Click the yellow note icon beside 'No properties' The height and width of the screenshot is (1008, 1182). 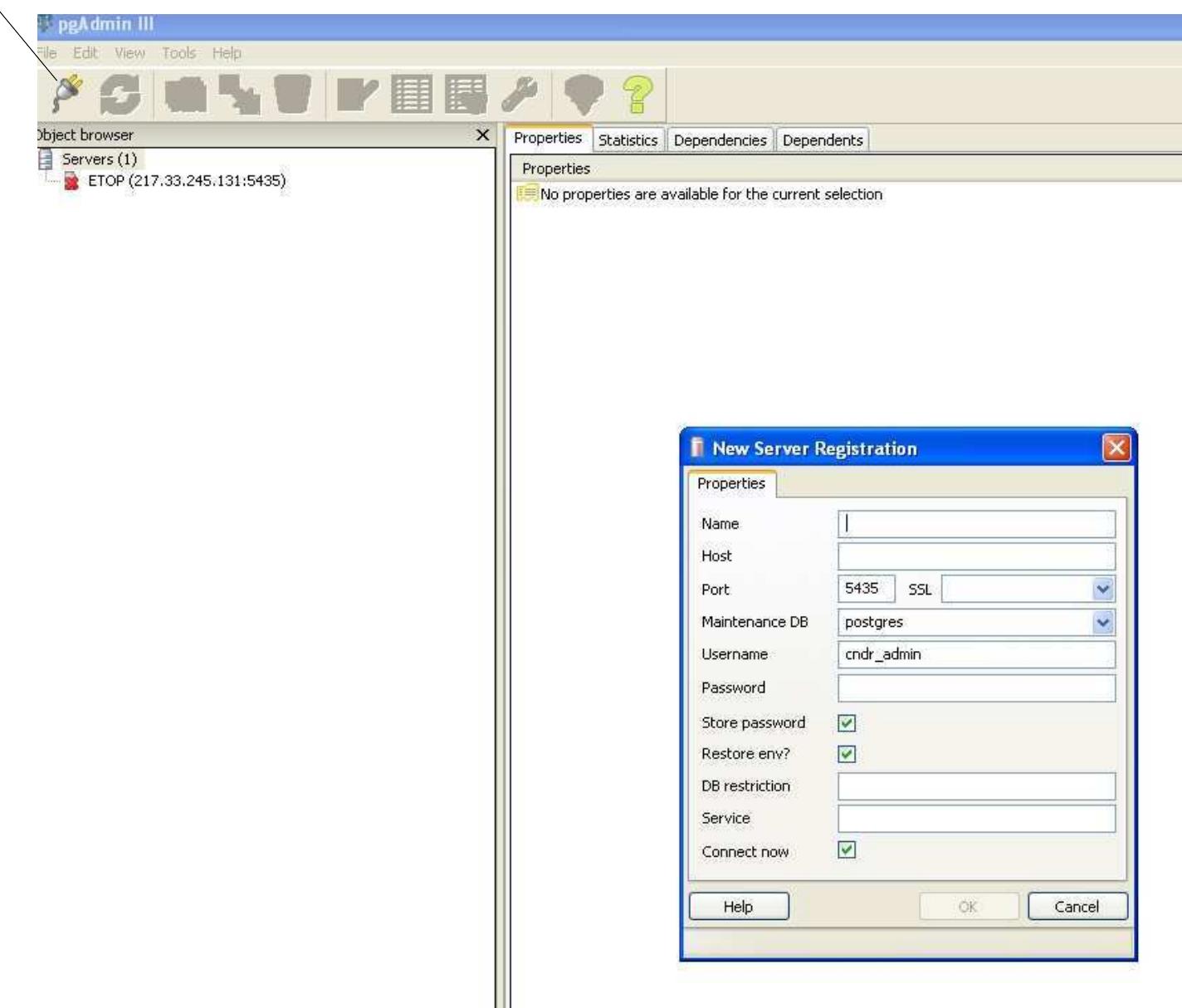527,193
